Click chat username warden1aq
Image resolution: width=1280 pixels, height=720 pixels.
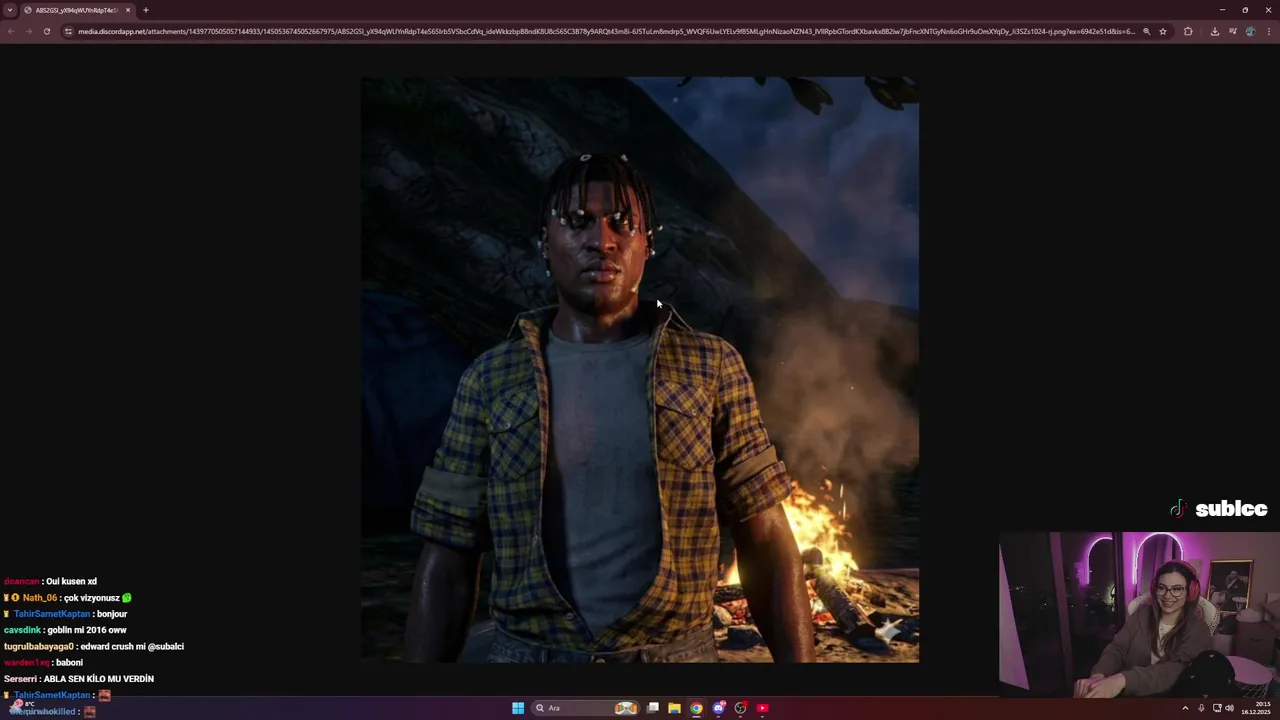coord(26,663)
